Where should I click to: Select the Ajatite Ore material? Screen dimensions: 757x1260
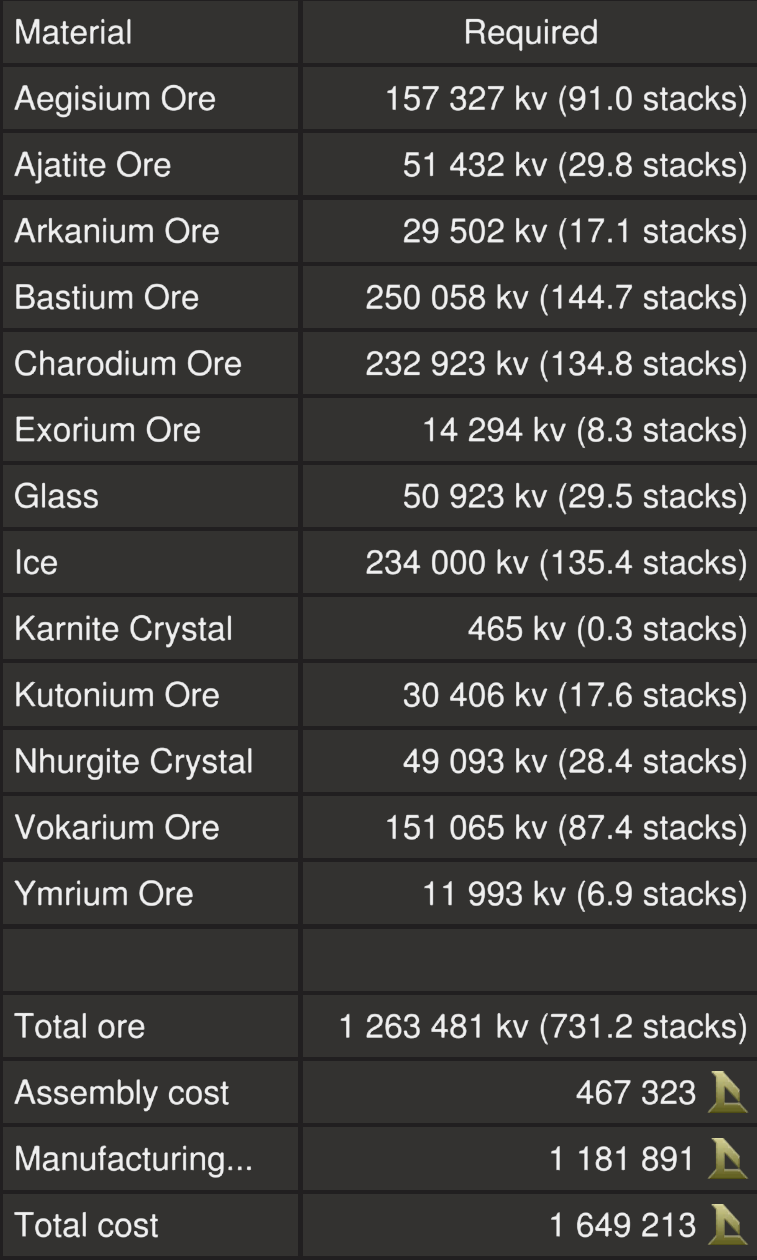point(93,165)
